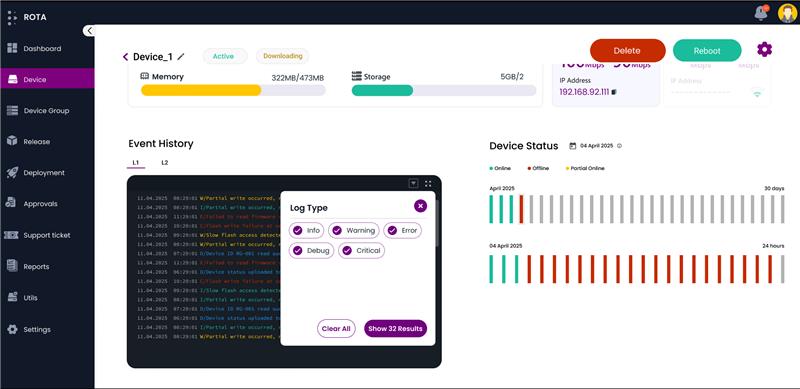Click the Deployment rocket icon

pos(12,173)
